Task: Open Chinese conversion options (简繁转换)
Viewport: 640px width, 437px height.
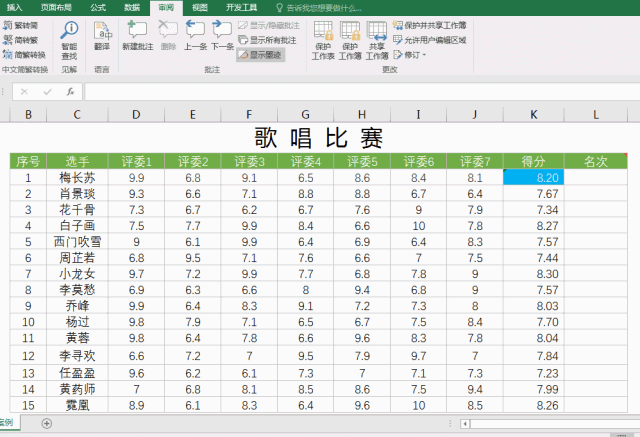Action: 24,55
